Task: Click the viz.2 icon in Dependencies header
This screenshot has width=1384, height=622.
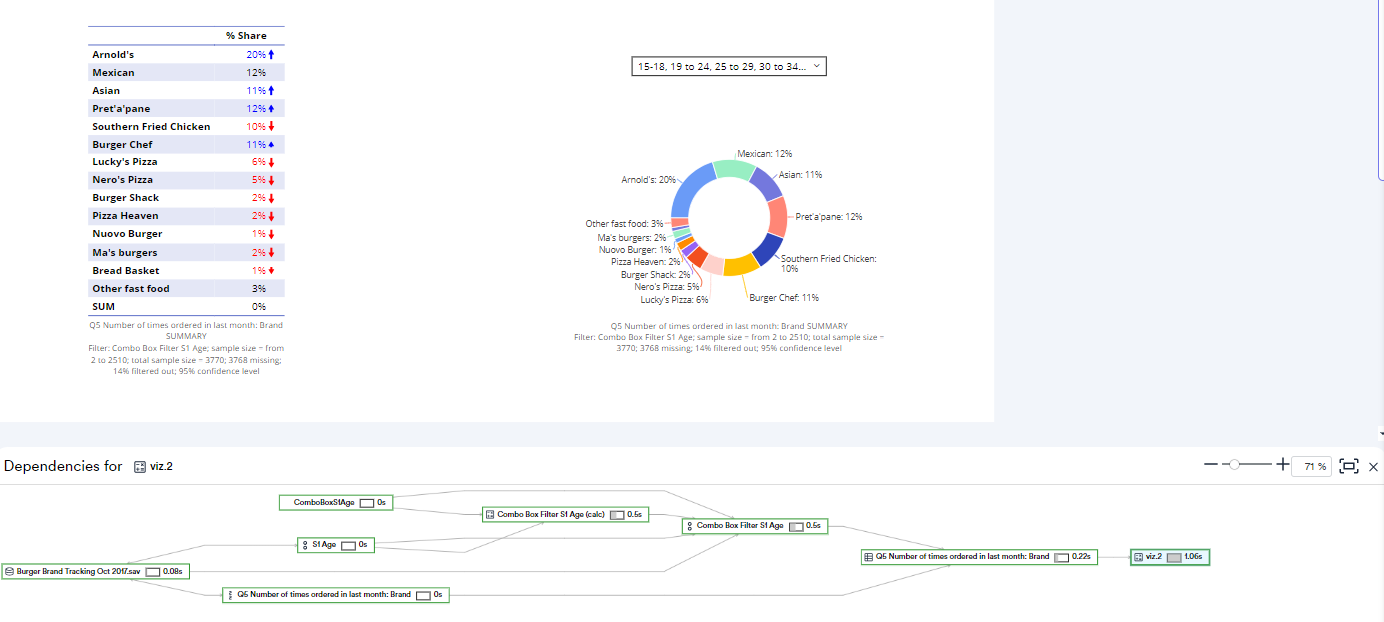Action: click(x=140, y=466)
